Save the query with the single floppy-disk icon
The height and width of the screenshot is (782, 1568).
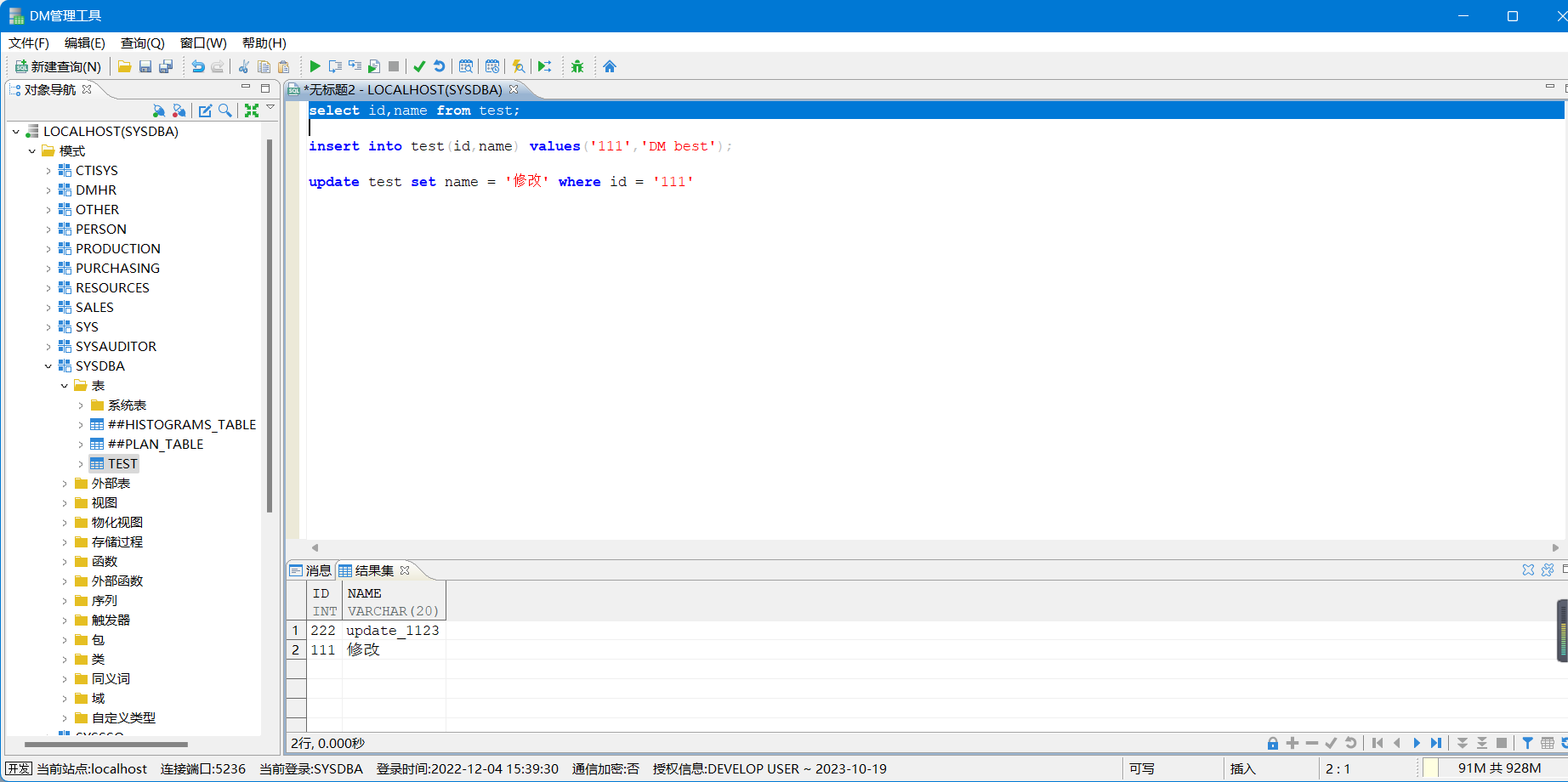click(x=145, y=66)
